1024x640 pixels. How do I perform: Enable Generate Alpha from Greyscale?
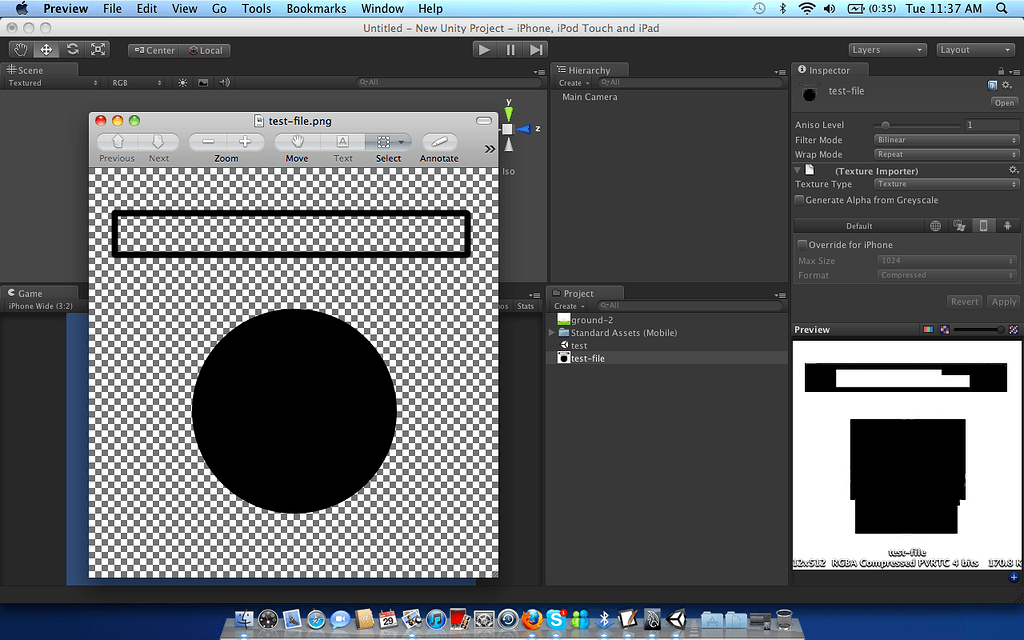(798, 200)
